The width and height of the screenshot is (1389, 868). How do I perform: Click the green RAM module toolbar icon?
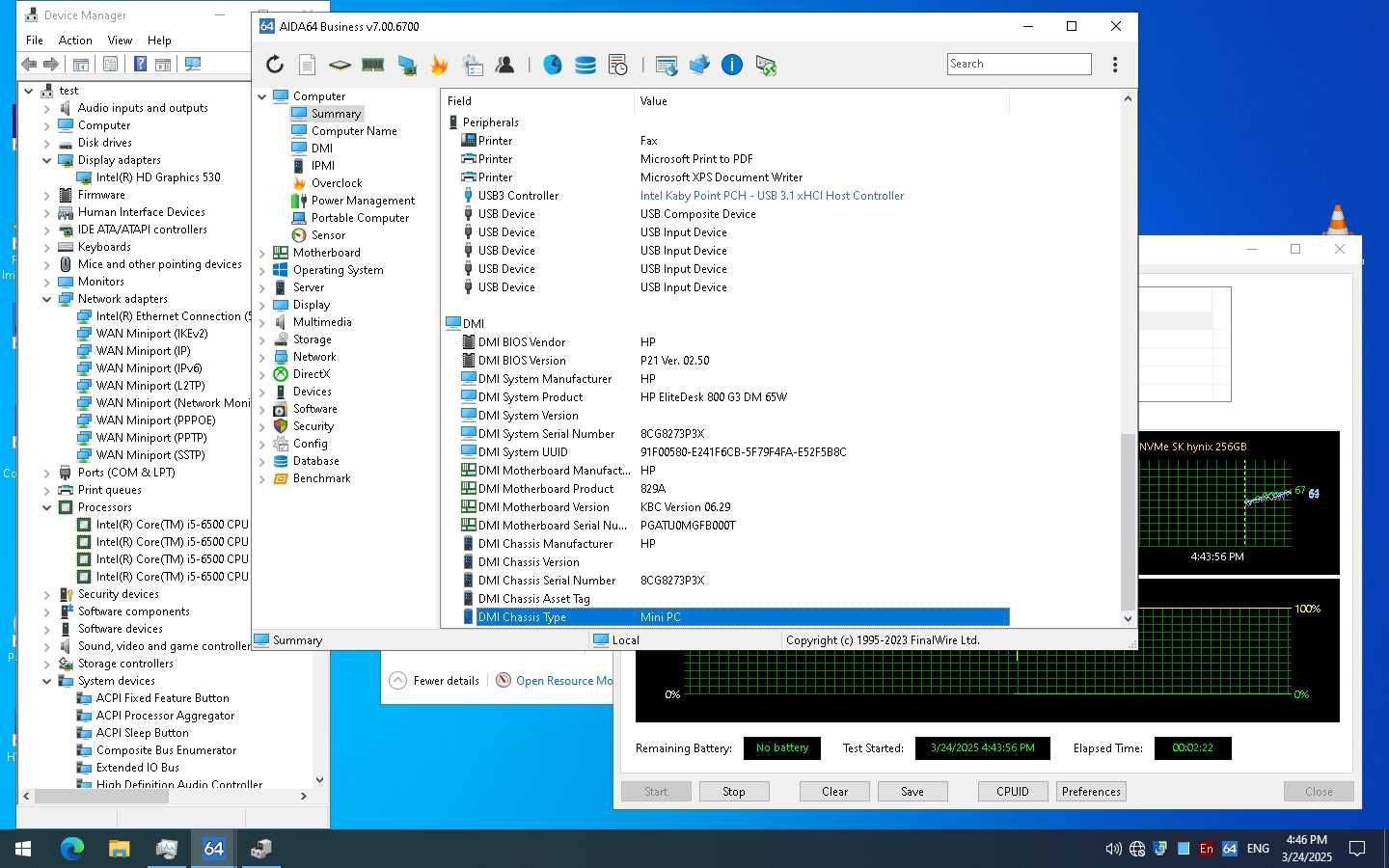click(372, 65)
